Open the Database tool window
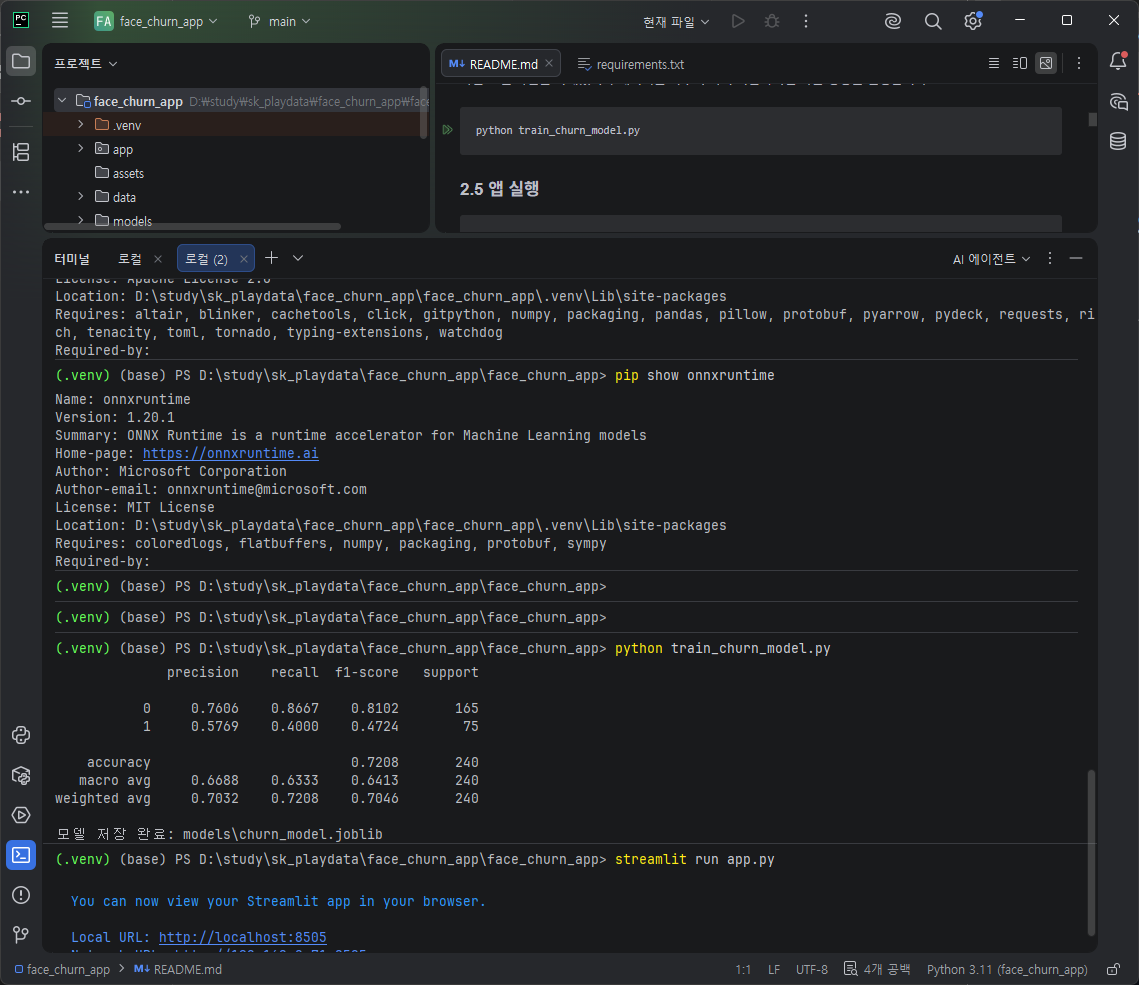 coord(1118,141)
